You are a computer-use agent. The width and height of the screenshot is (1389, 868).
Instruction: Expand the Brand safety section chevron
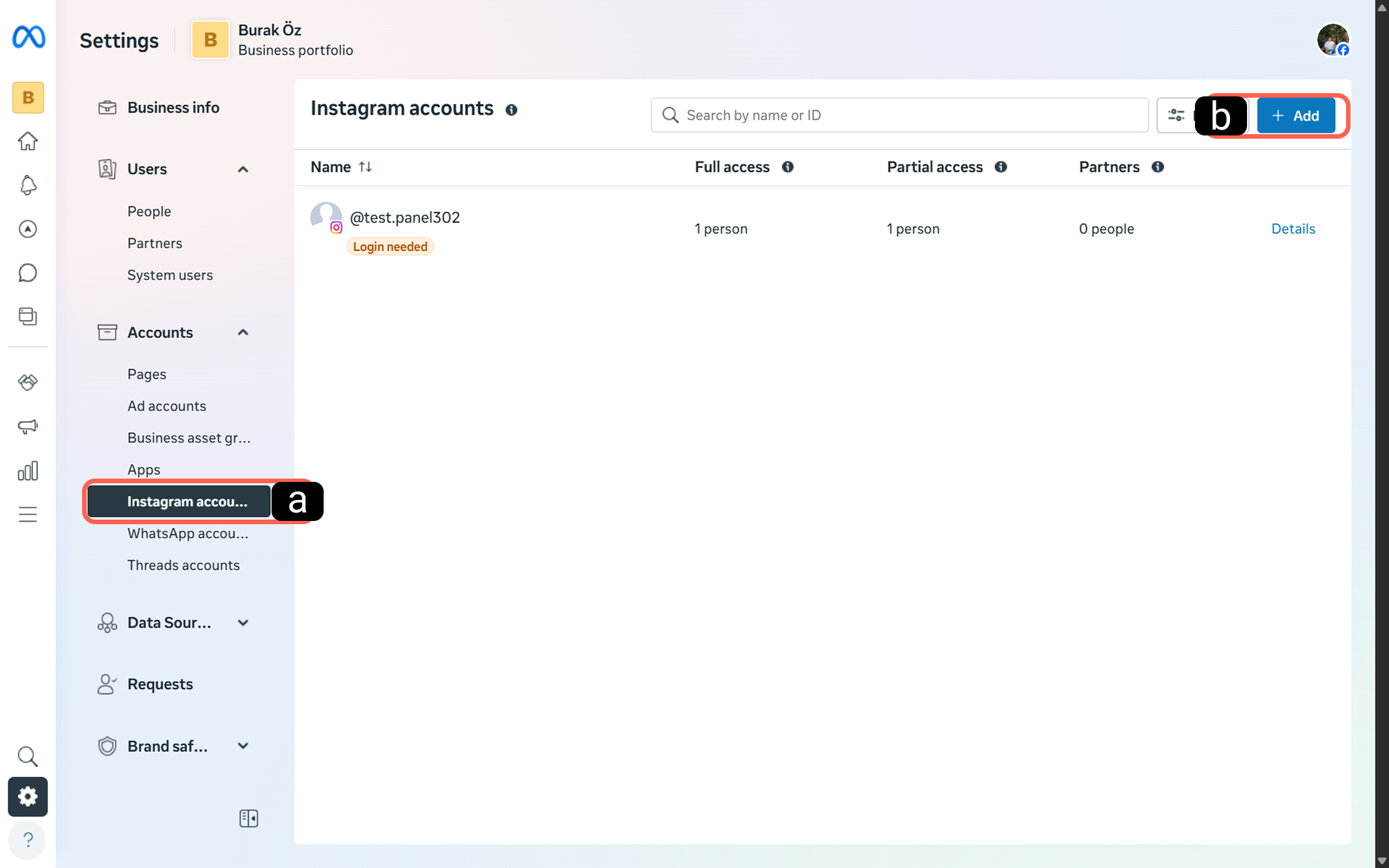243,746
